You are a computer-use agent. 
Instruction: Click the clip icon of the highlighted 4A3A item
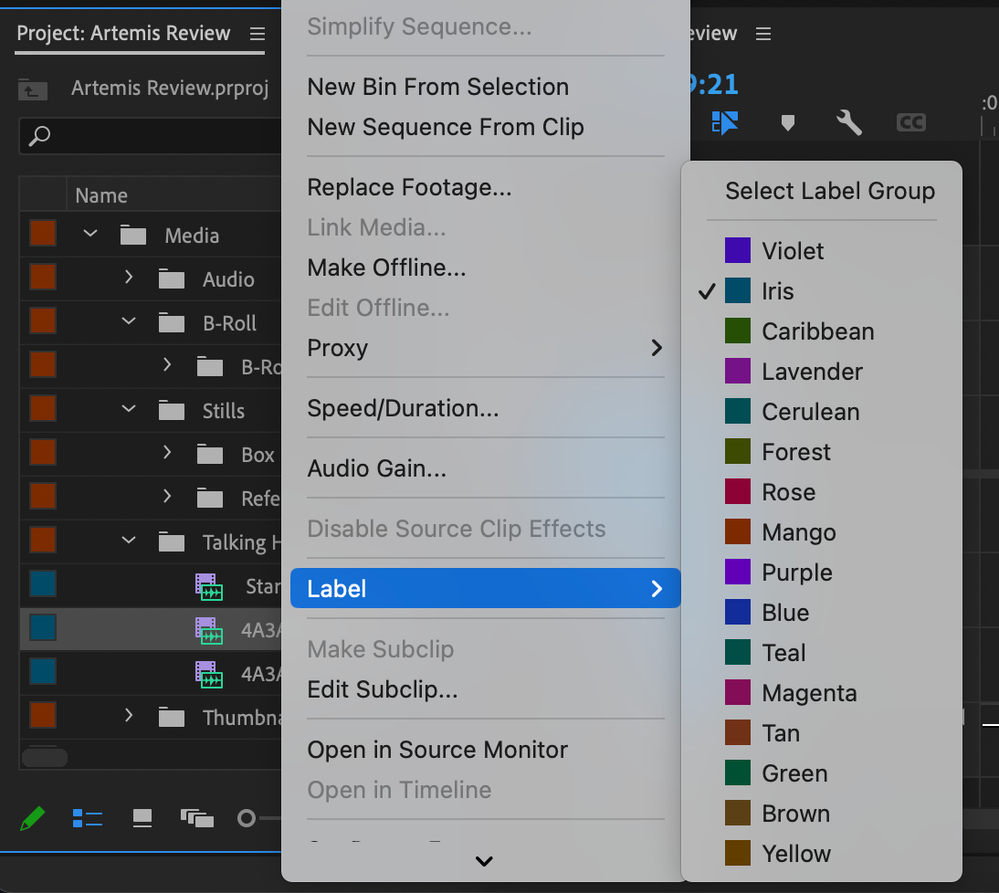[209, 629]
